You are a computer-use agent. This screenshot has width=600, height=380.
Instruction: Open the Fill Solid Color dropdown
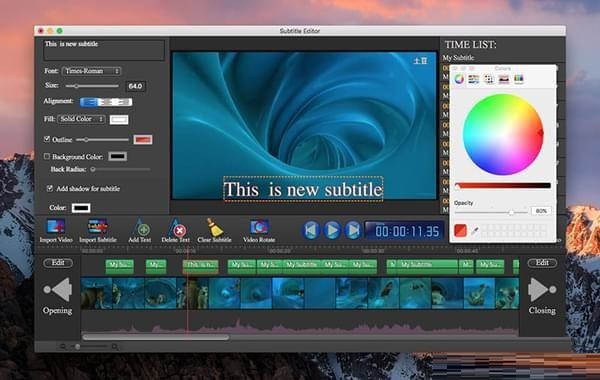coord(82,119)
